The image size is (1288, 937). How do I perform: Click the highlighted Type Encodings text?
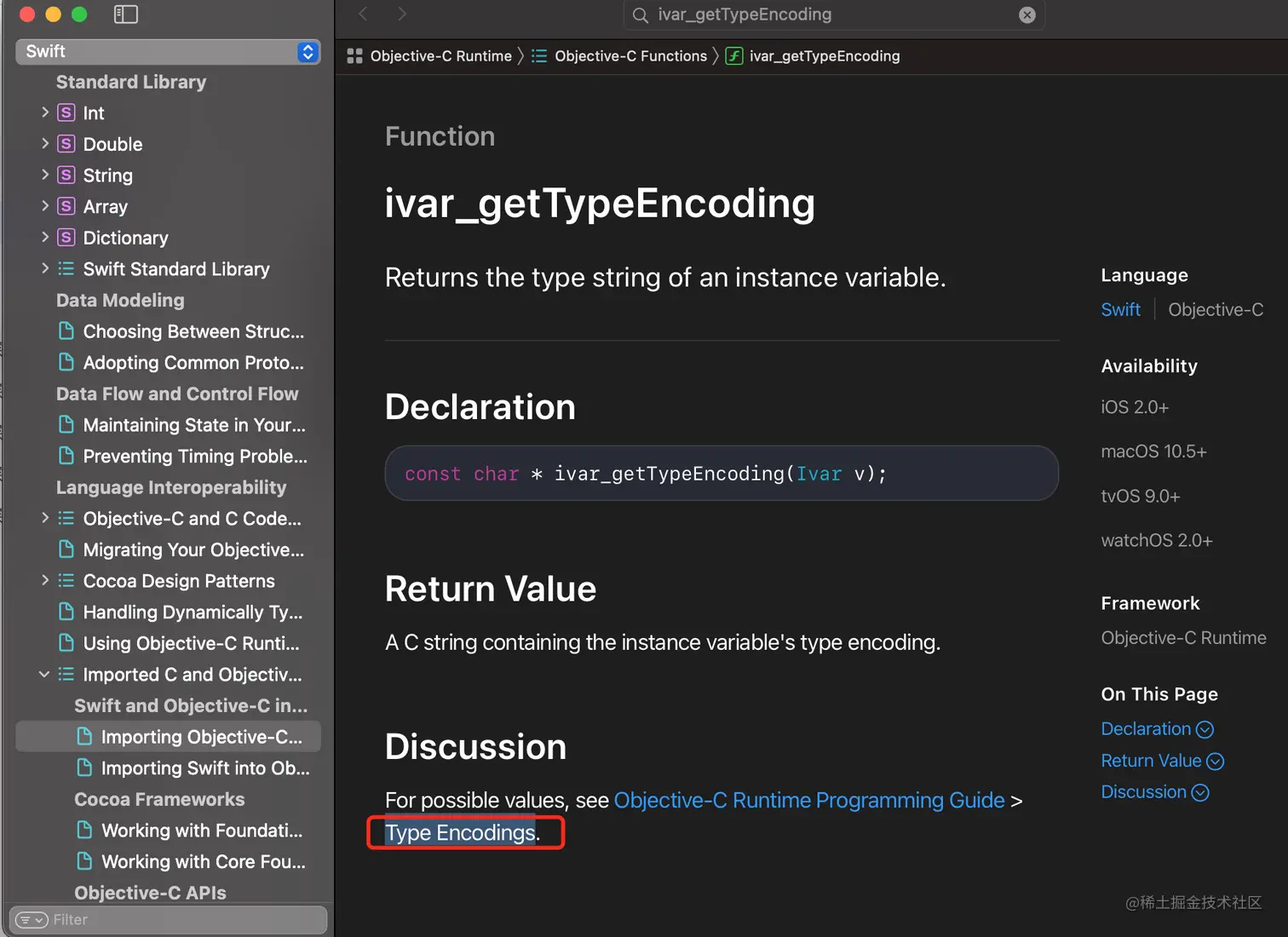click(x=460, y=832)
